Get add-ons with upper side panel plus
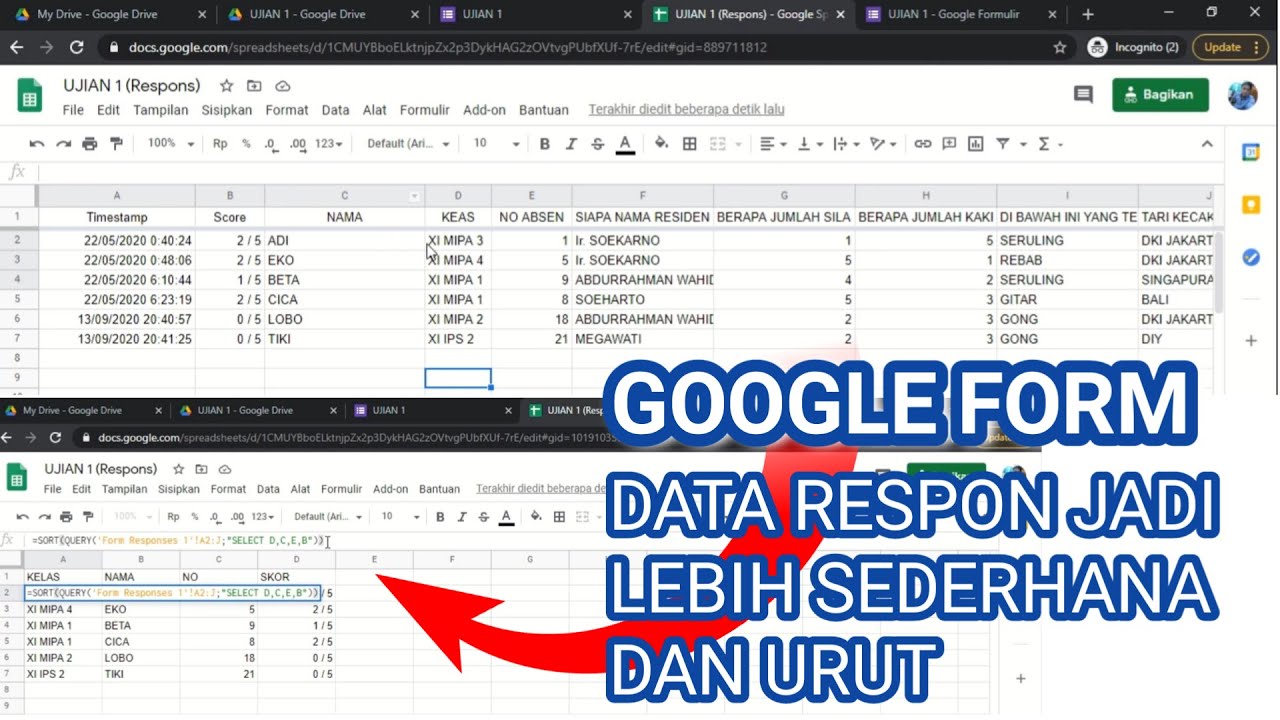 click(x=1250, y=341)
